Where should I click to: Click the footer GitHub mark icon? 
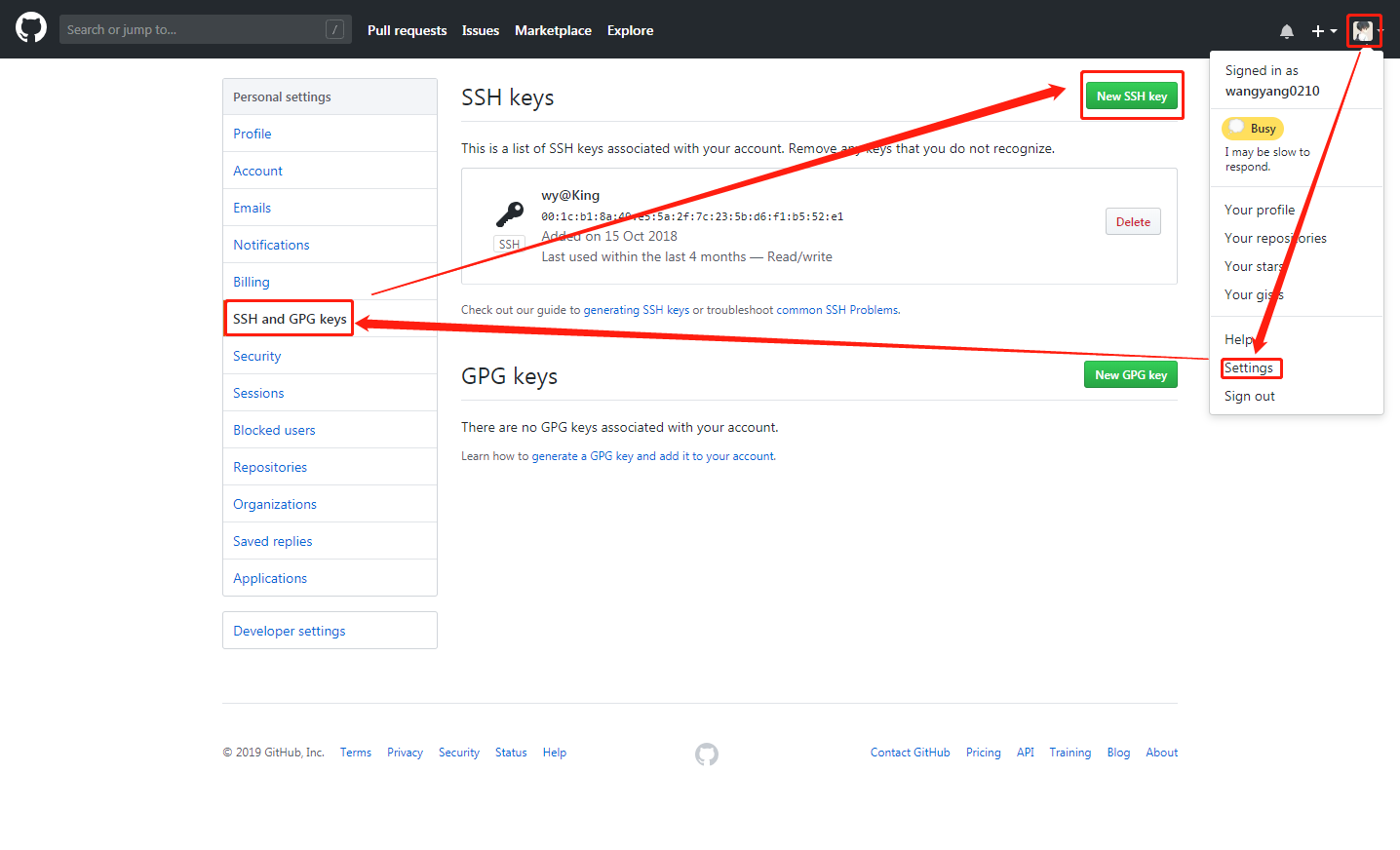click(707, 753)
